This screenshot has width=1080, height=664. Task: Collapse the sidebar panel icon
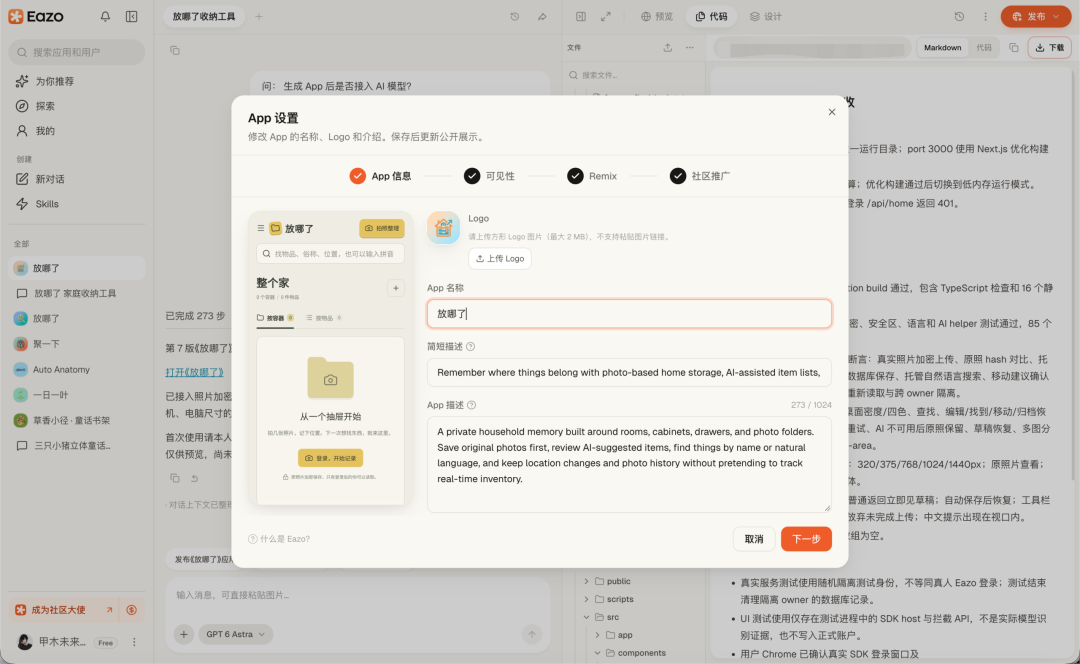[x=132, y=17]
